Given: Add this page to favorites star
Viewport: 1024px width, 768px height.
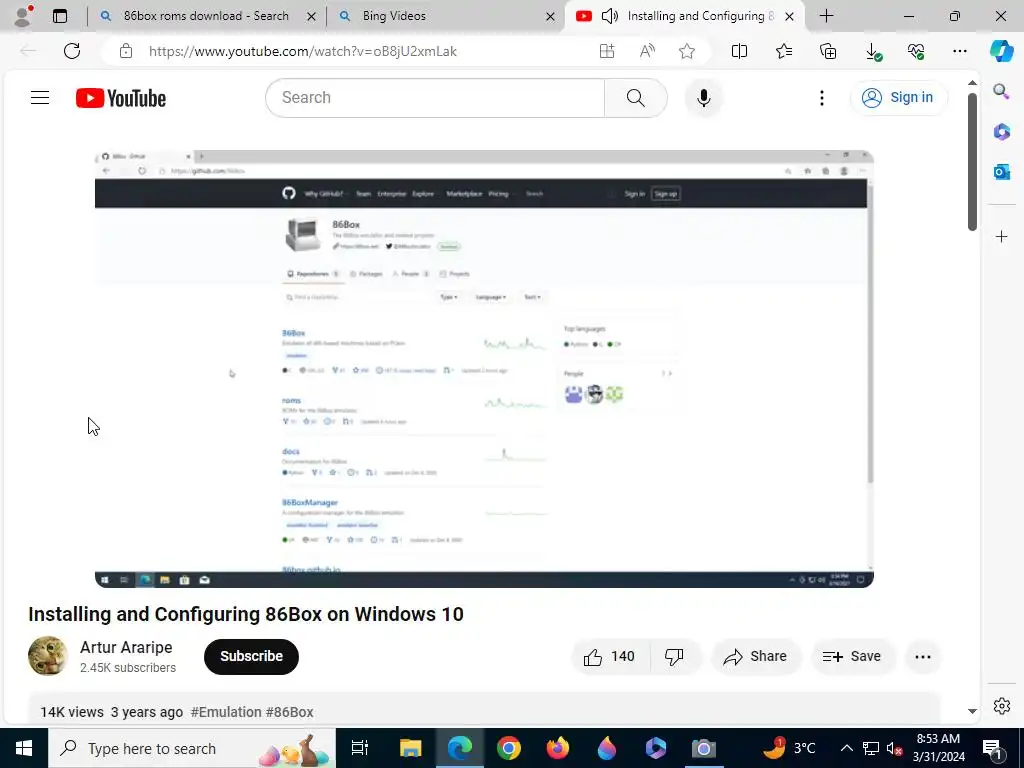Looking at the screenshot, I should tap(686, 51).
